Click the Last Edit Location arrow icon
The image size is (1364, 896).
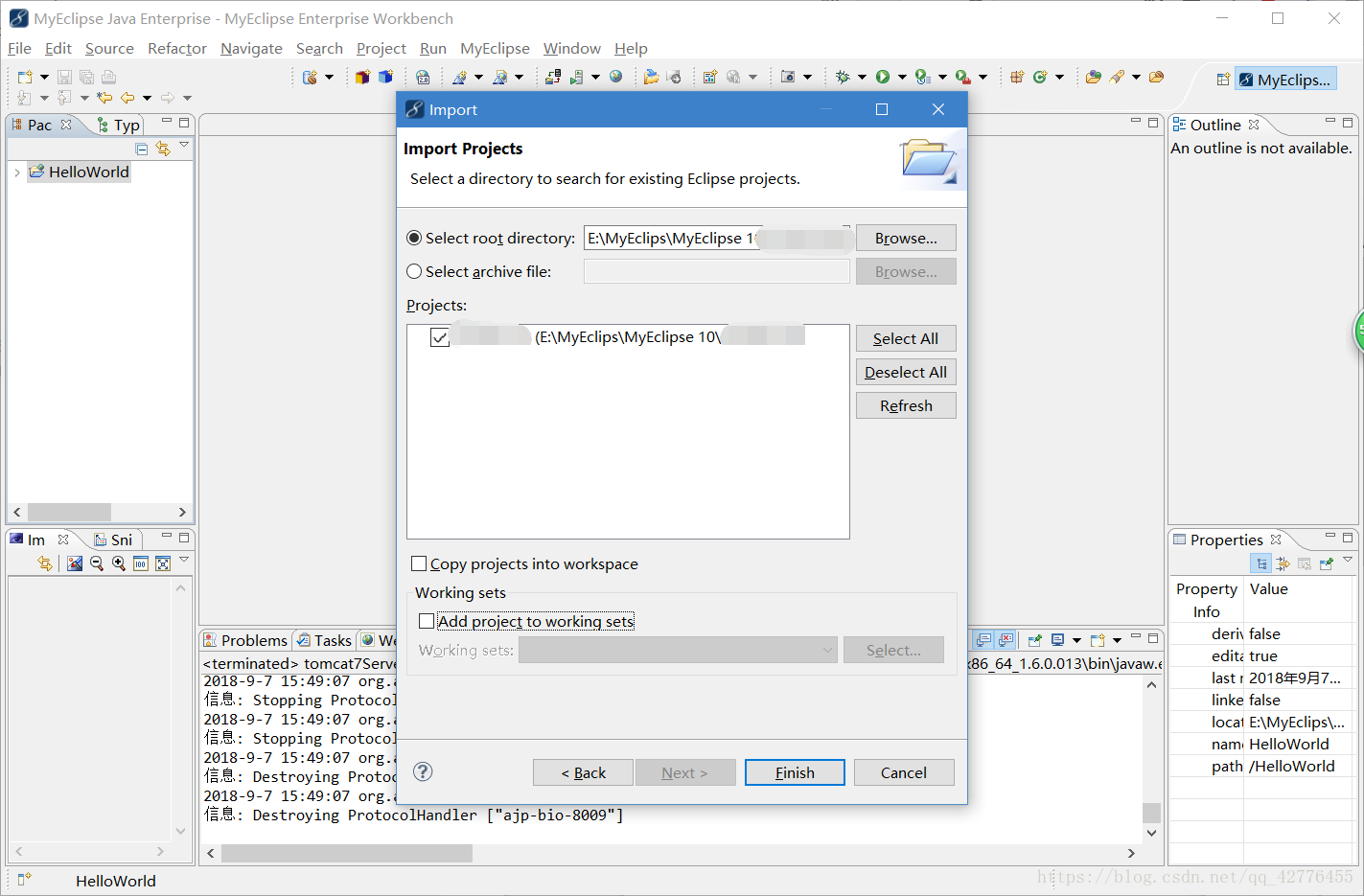point(104,97)
